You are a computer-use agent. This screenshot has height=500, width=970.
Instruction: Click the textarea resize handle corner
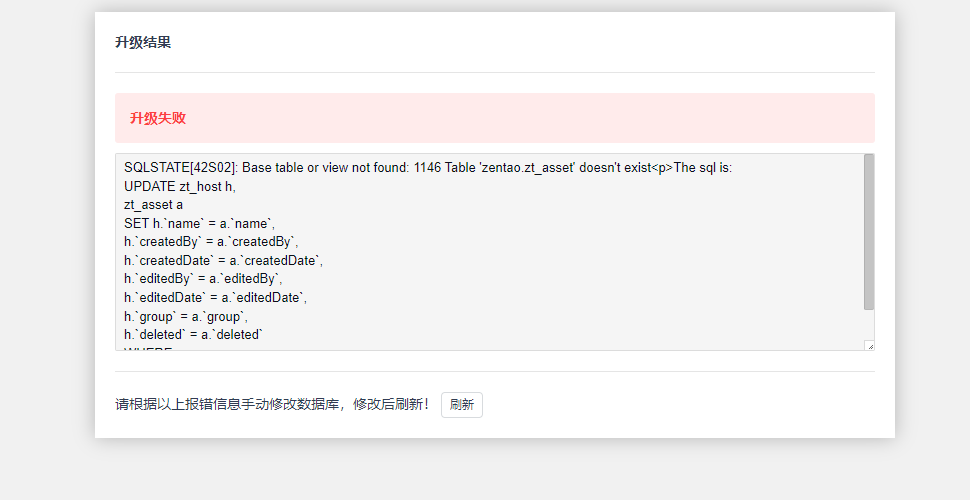click(x=869, y=345)
